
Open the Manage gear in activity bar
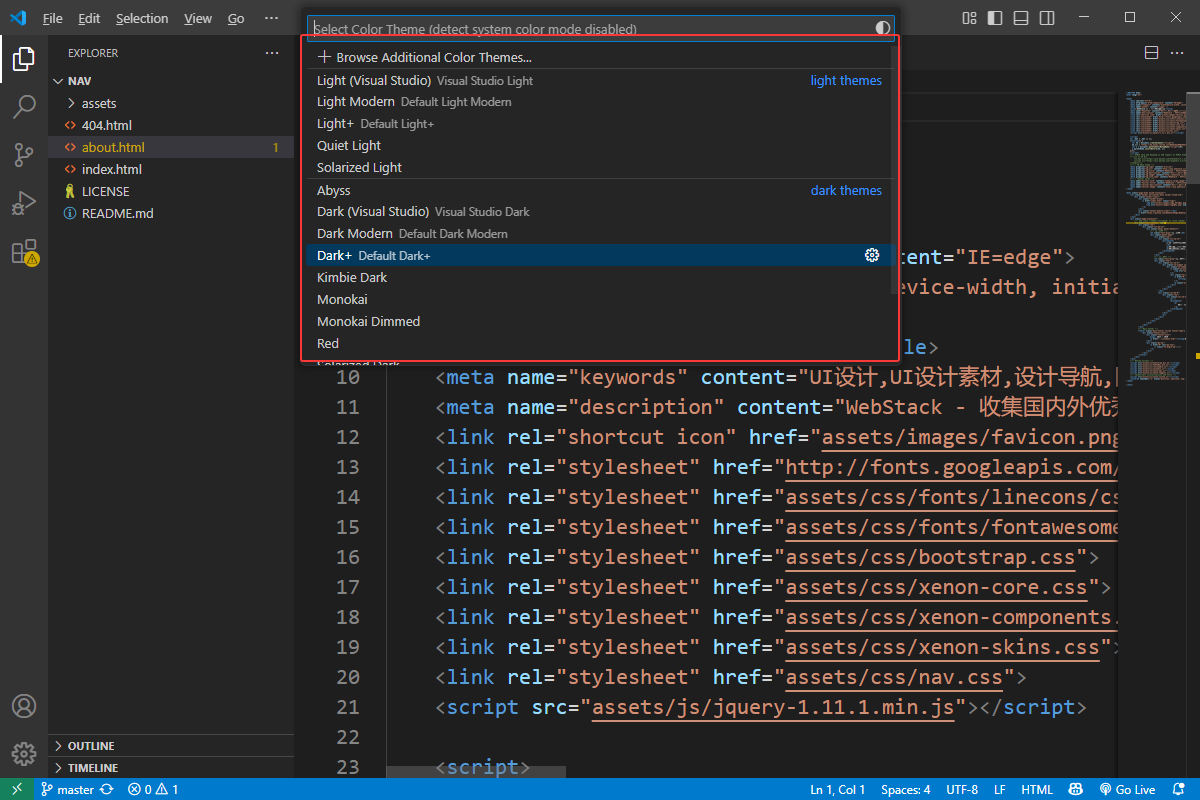tap(24, 753)
